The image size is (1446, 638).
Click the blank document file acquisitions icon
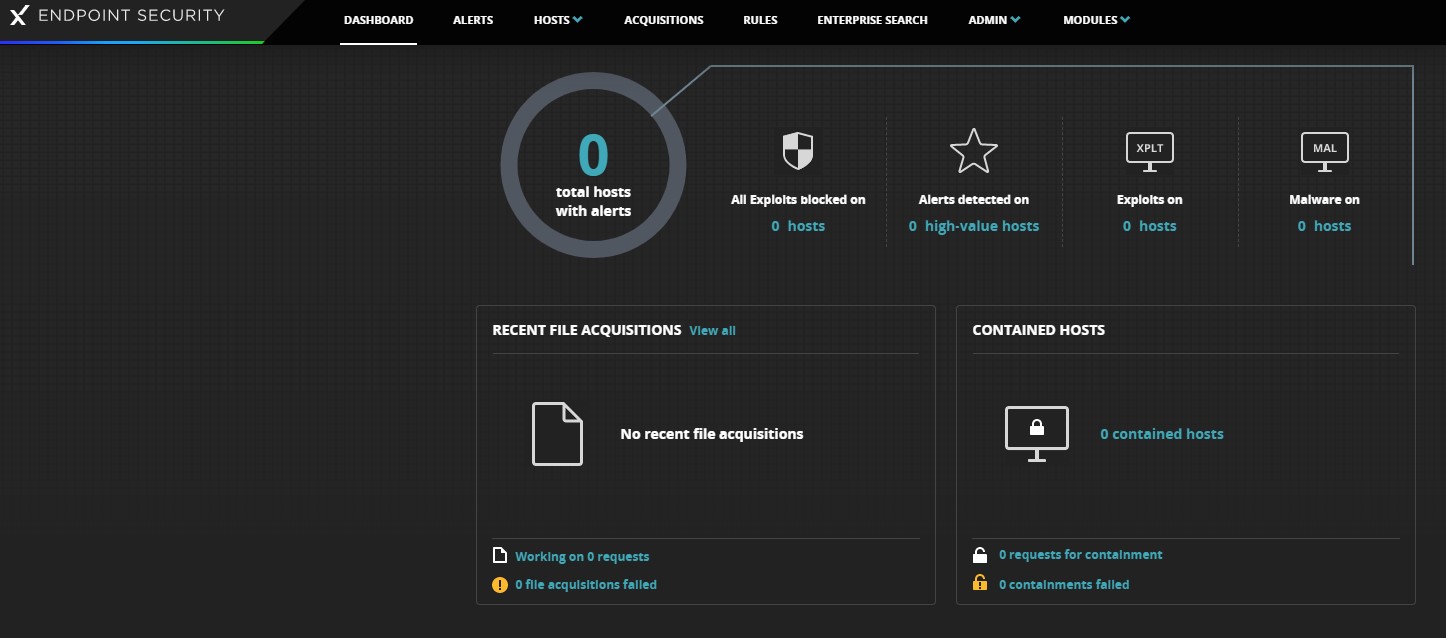pos(556,433)
